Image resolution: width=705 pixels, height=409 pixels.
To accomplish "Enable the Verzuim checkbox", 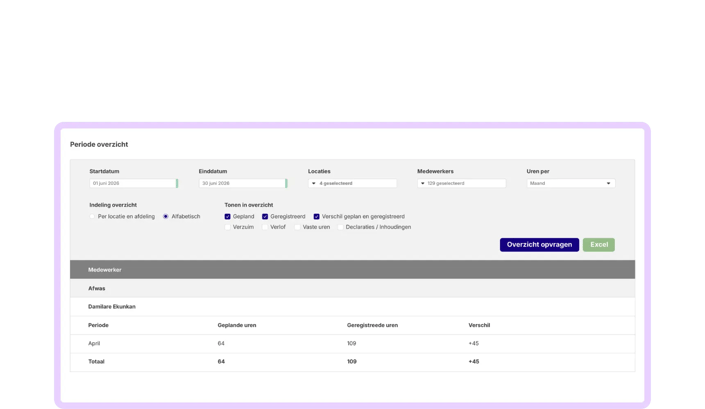I will [228, 227].
